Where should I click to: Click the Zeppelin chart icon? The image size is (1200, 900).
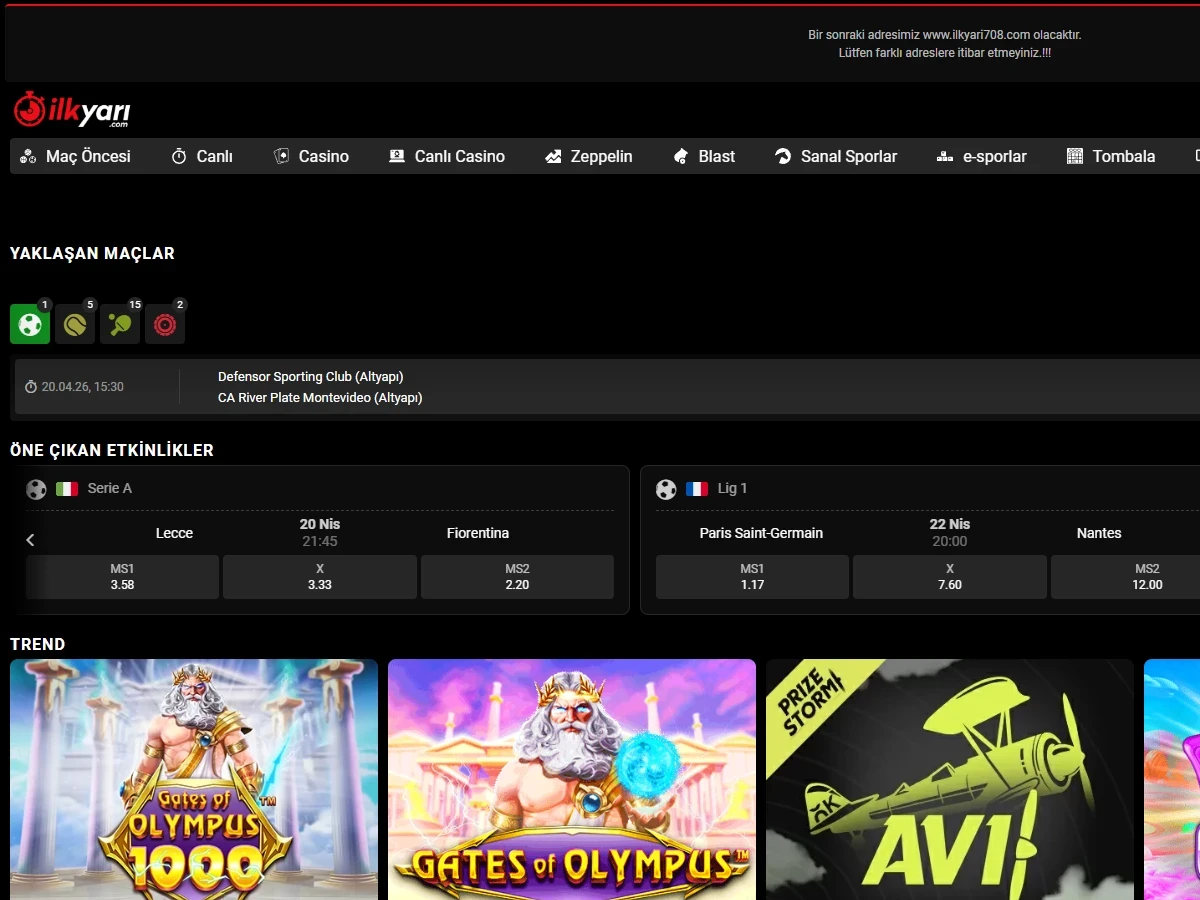(553, 156)
